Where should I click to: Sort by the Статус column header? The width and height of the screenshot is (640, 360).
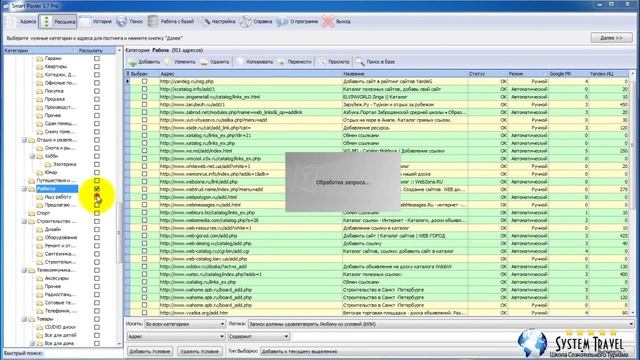click(x=487, y=74)
